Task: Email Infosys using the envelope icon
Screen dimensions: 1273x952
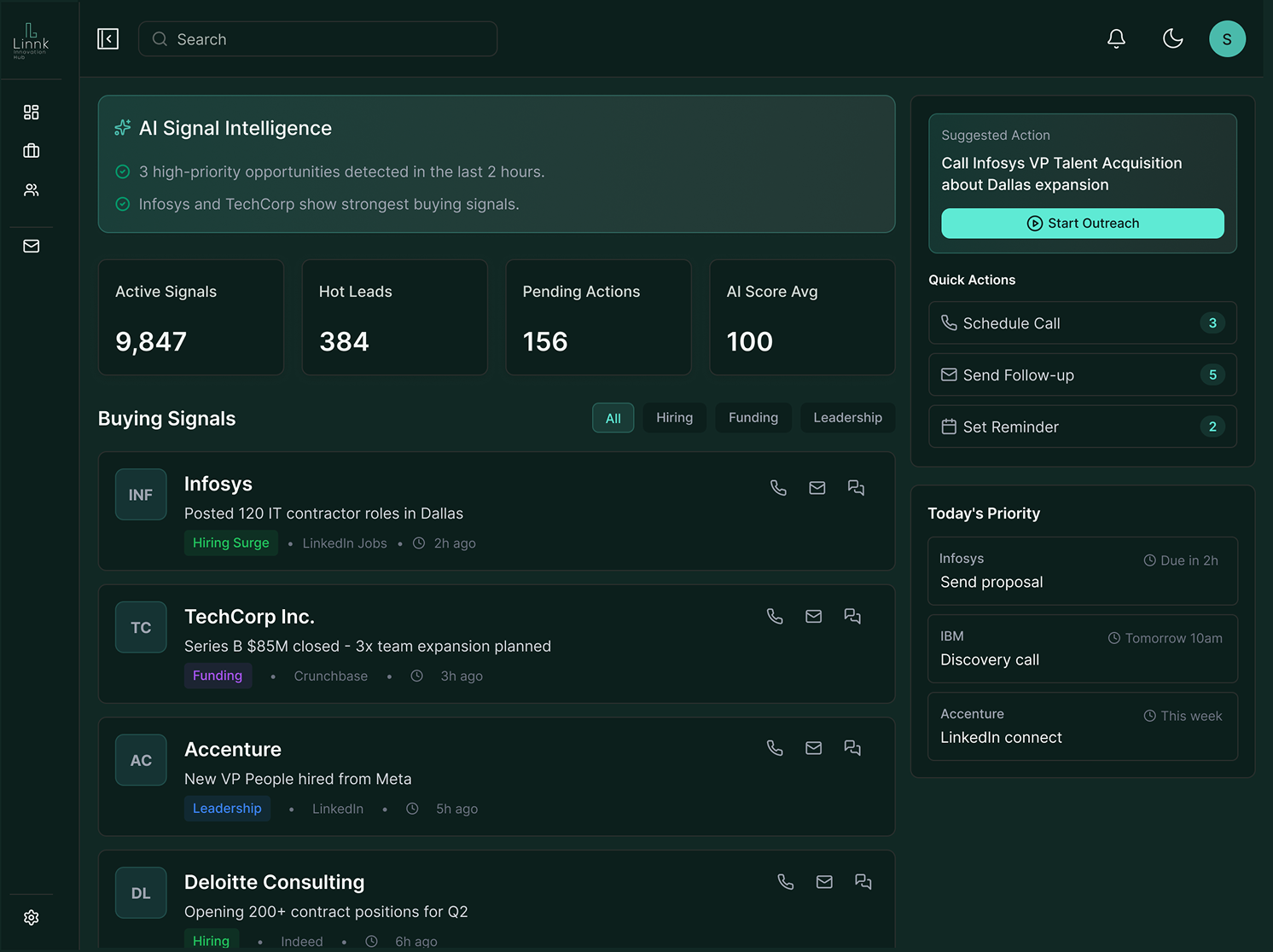Action: point(817,488)
